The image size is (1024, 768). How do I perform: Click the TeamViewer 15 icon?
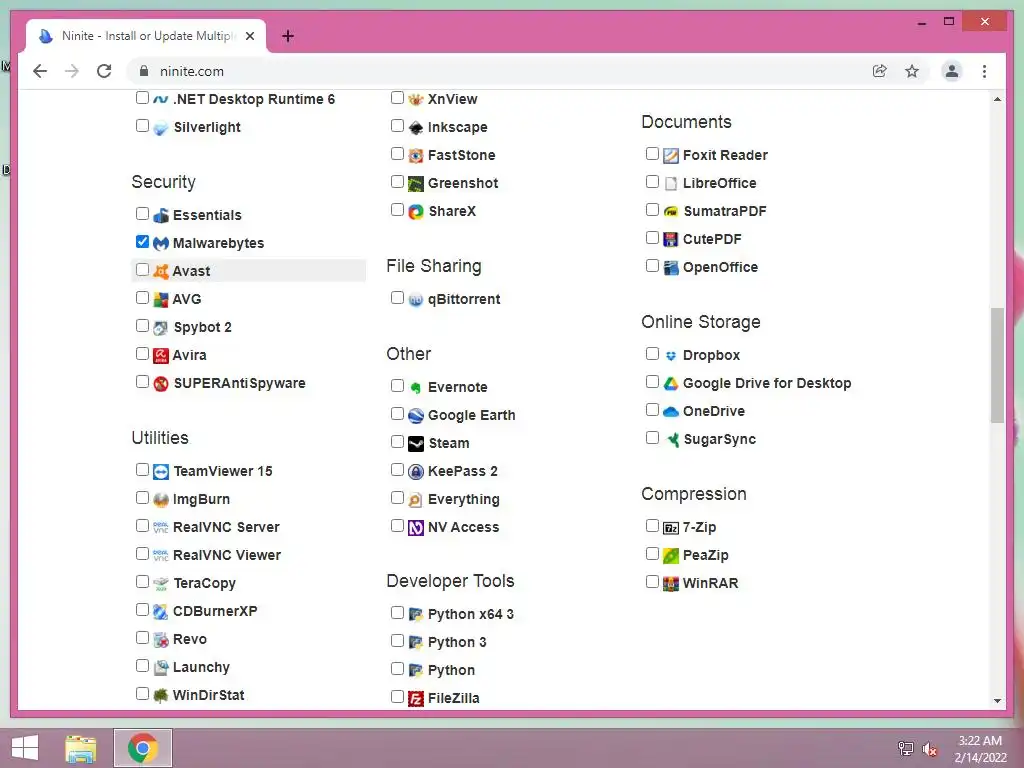(x=161, y=472)
